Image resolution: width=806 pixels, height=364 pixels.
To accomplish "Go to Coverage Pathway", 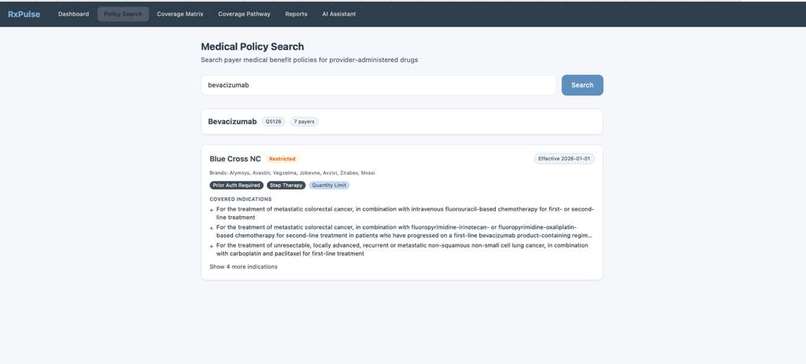I will click(x=244, y=14).
